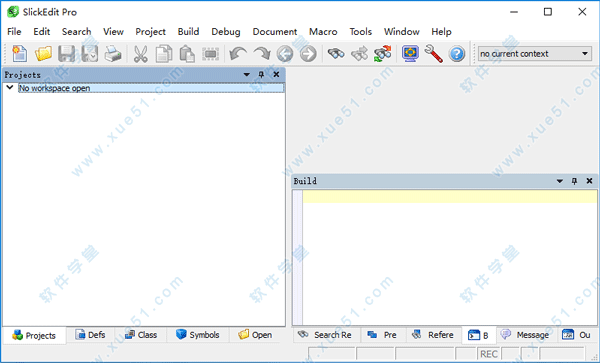Image resolution: width=600 pixels, height=363 pixels.
Task: Switch to the Ou output tab
Action: (577, 335)
